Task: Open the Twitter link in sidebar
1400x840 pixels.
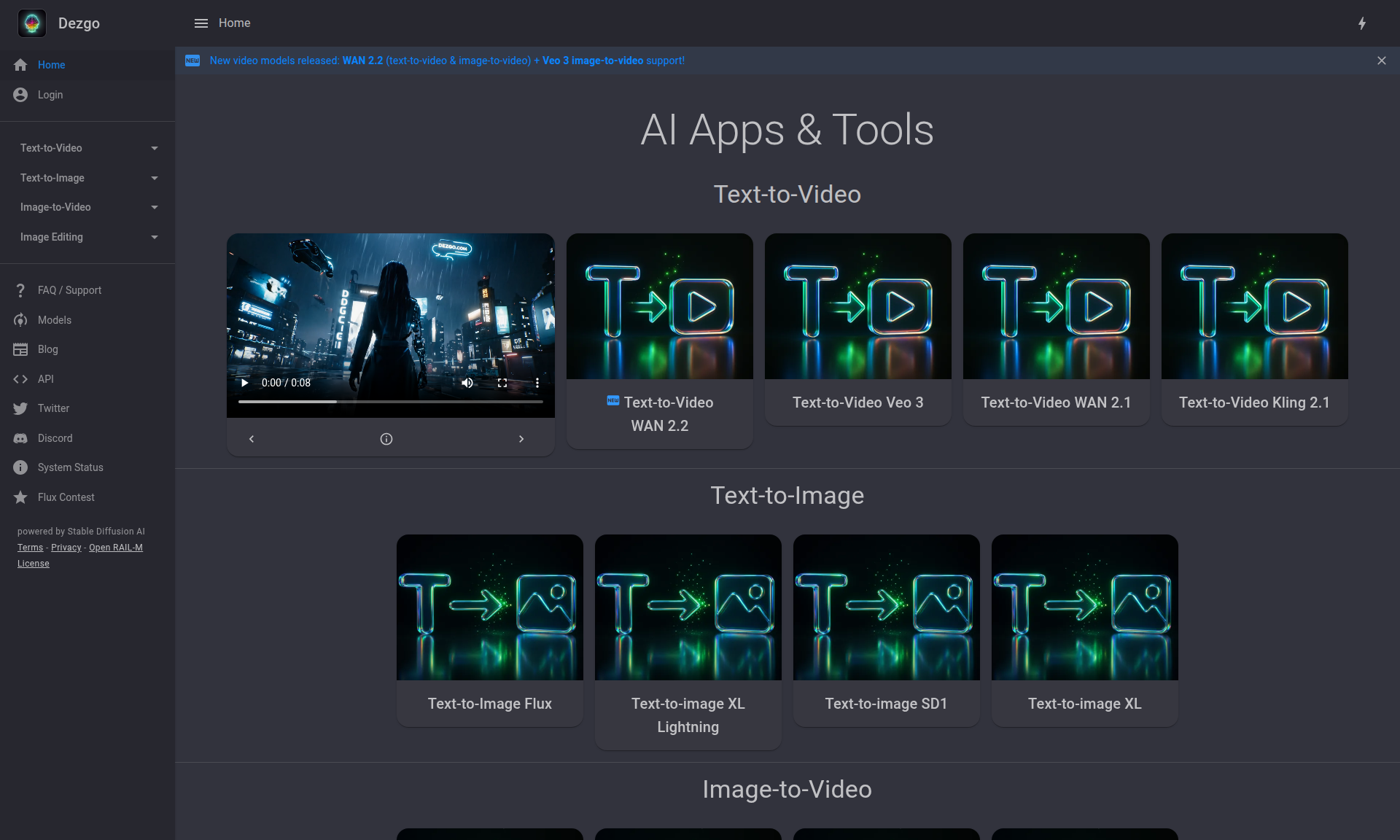Action: click(x=87, y=408)
